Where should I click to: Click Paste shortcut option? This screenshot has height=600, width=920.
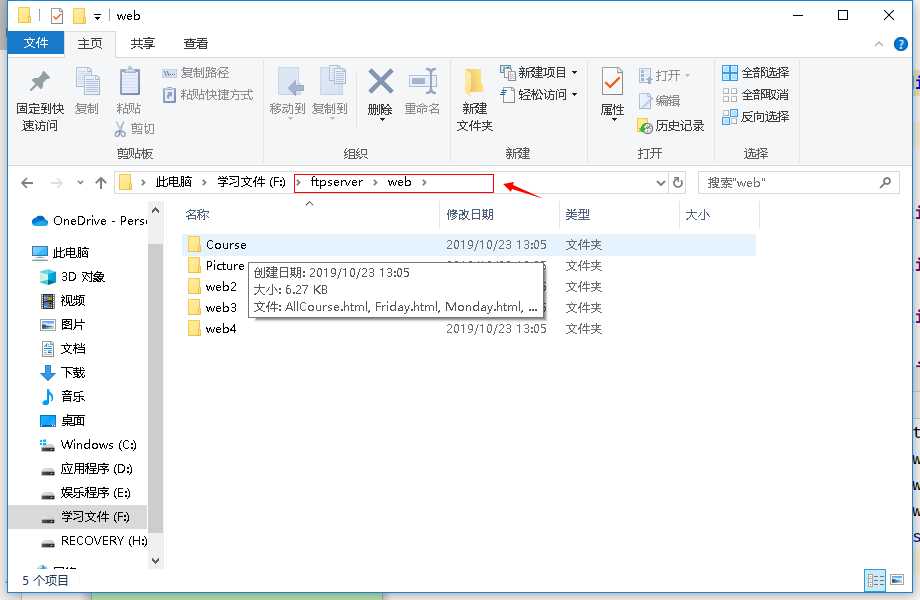(x=208, y=94)
